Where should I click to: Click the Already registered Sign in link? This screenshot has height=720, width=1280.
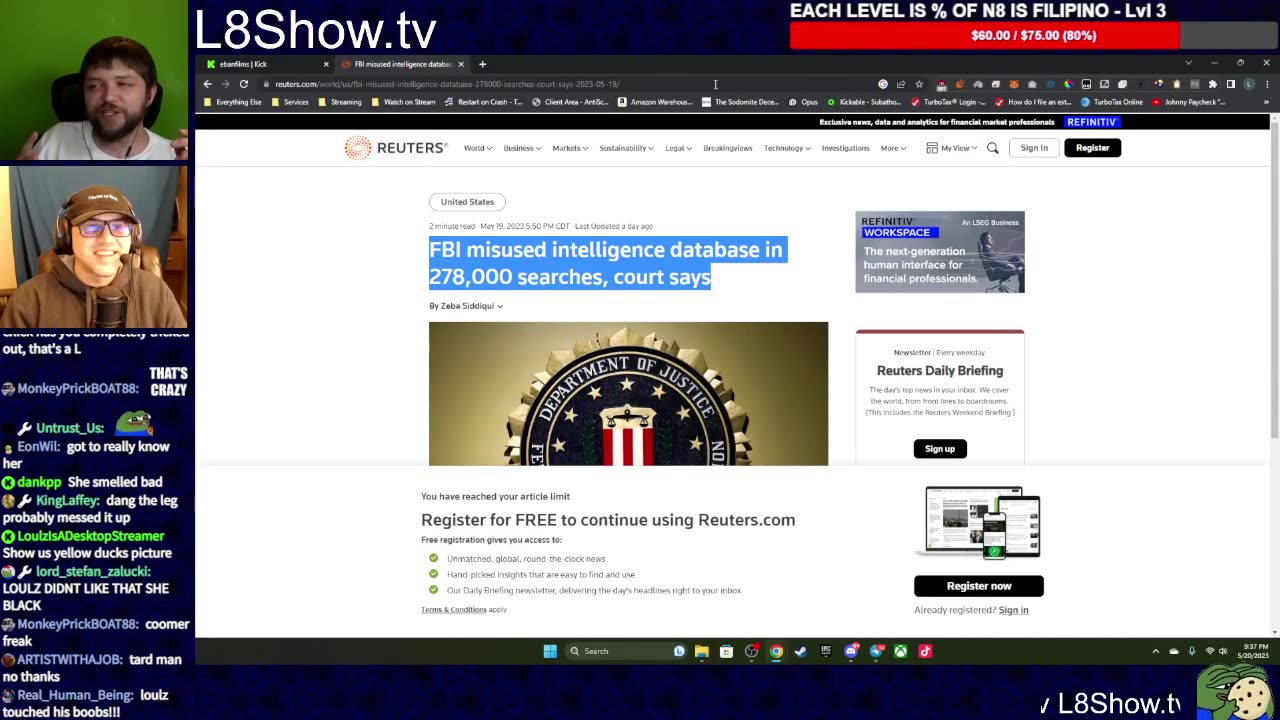coord(1013,610)
